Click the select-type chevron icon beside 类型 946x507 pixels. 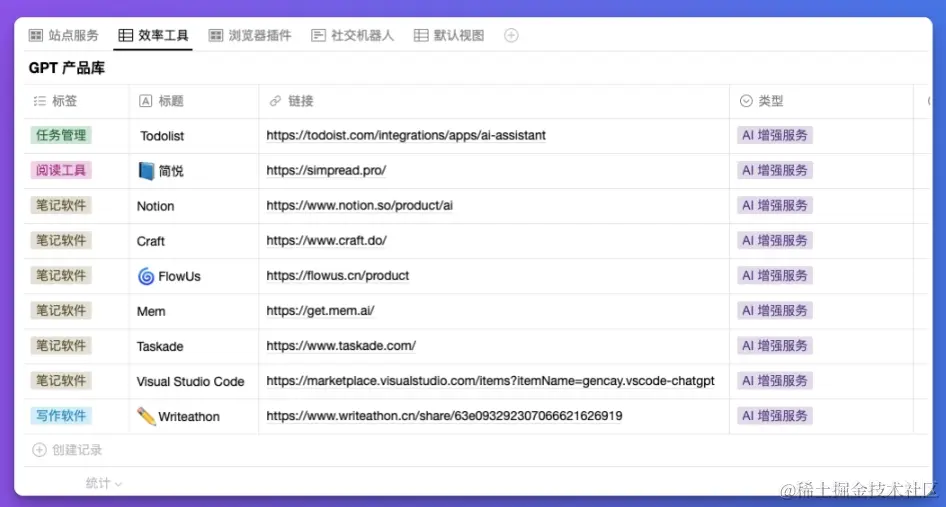click(746, 101)
